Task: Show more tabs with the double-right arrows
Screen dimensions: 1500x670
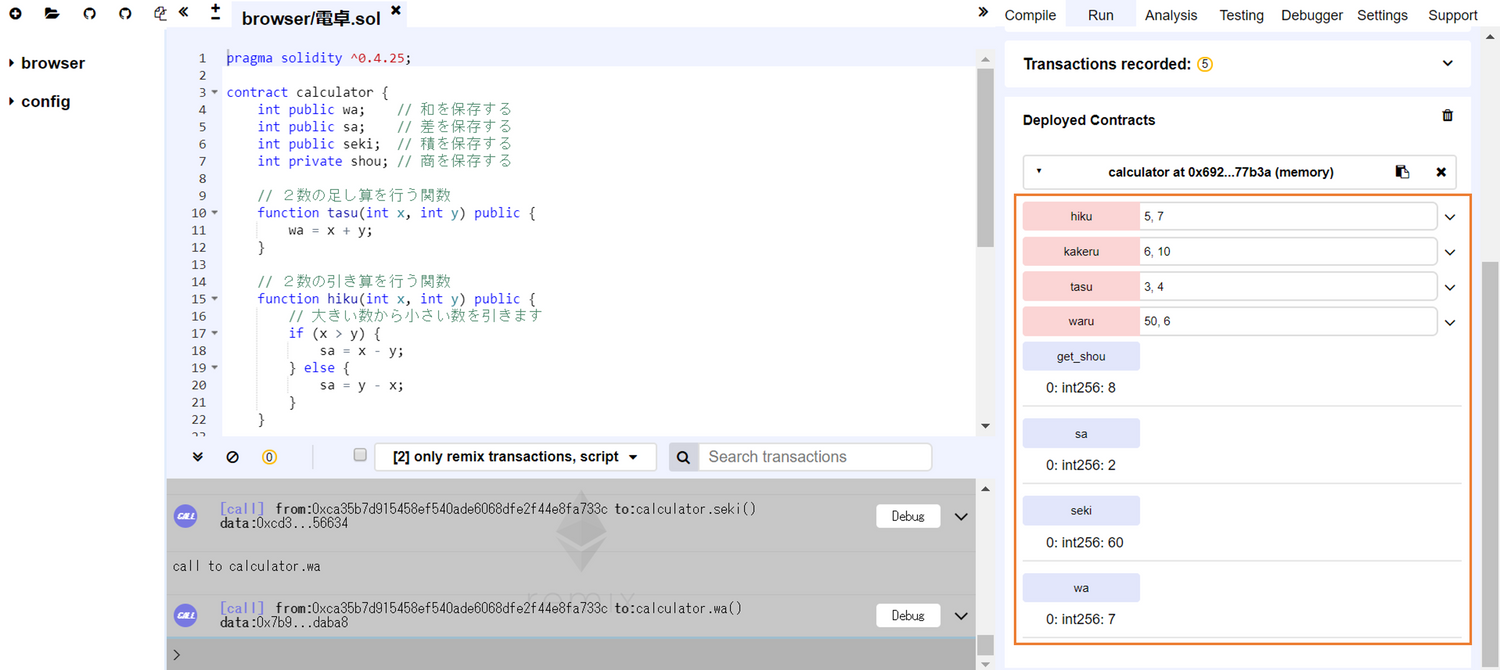Action: pyautogui.click(x=983, y=12)
